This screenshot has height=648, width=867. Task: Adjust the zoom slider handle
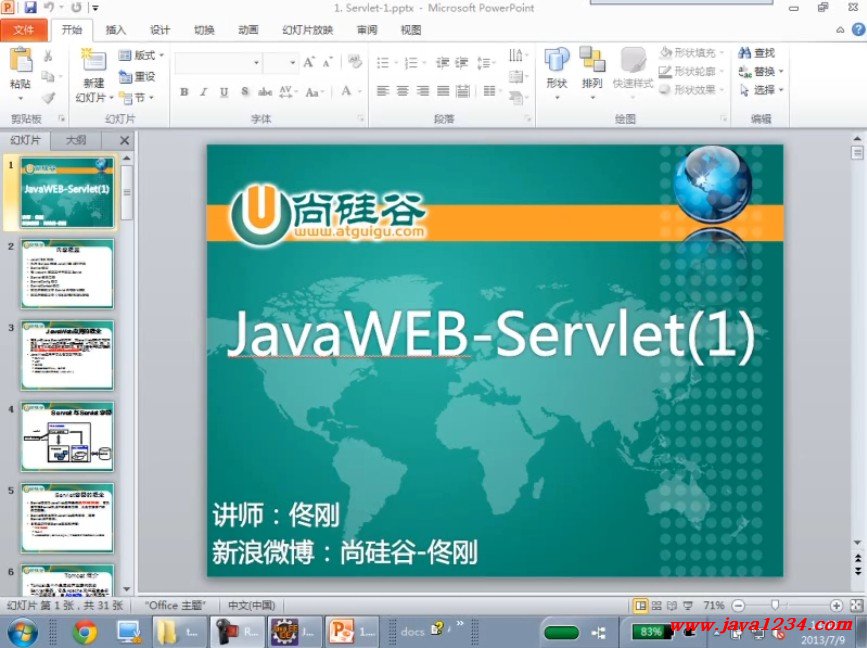click(775, 605)
